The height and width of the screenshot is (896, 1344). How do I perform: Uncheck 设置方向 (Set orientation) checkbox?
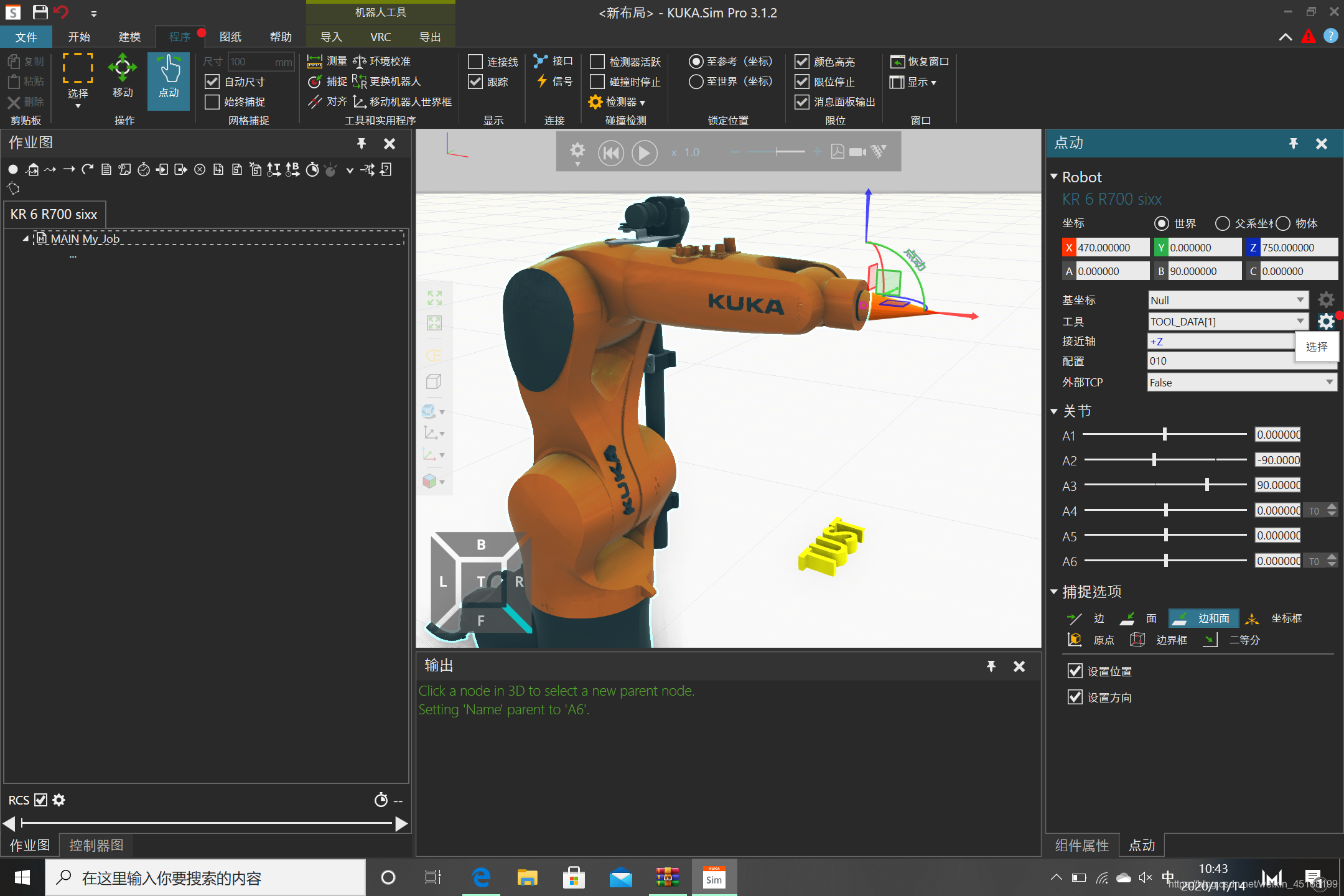click(1075, 697)
